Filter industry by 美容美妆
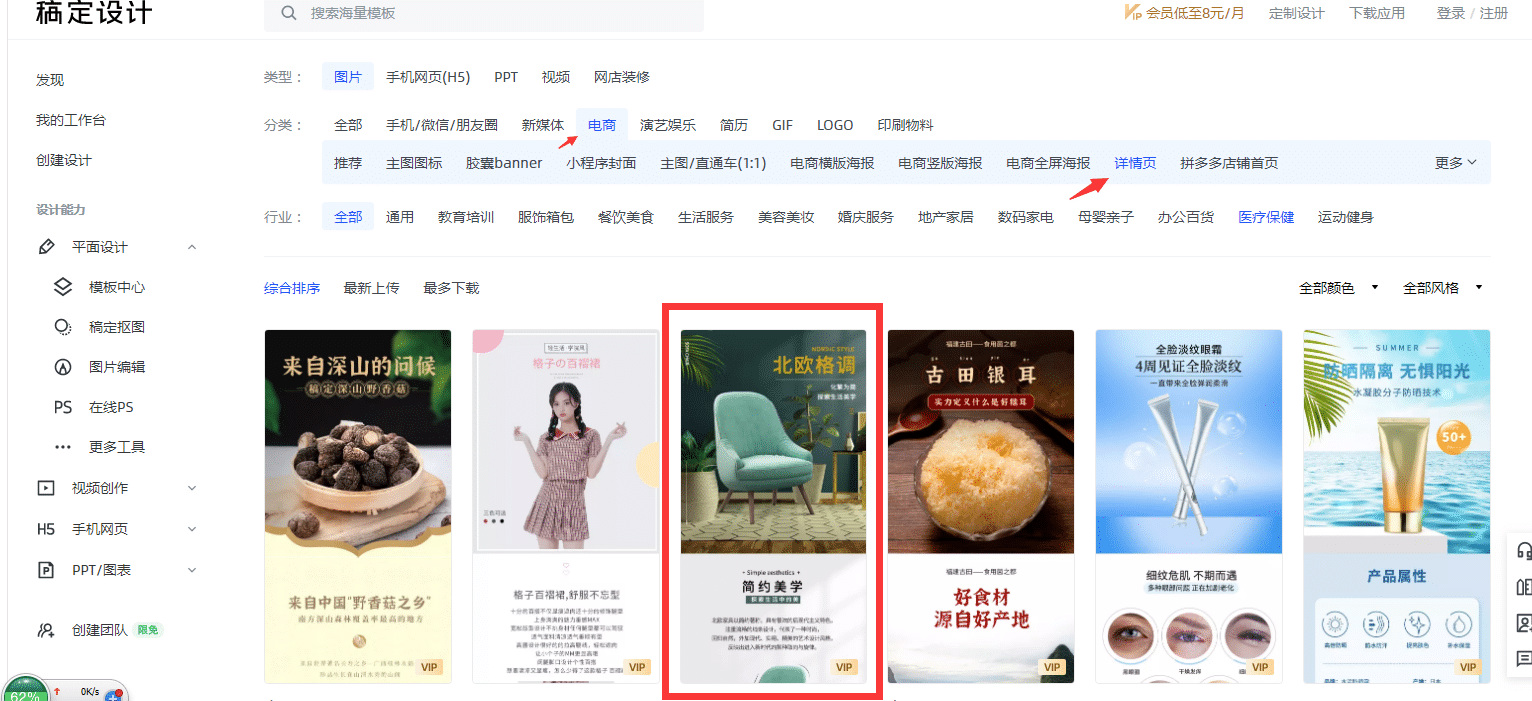This screenshot has height=701, width=1532. (x=786, y=217)
